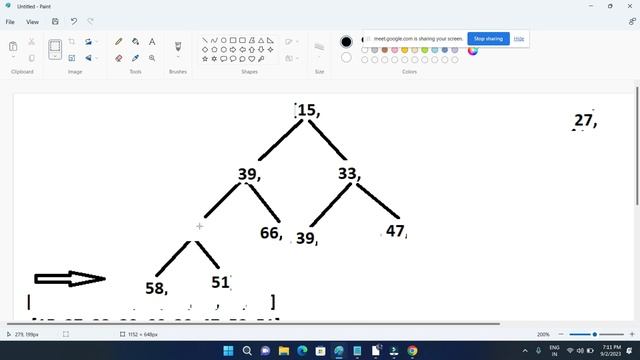The width and height of the screenshot is (640, 360).
Task: Expand the Paste dropdown arrow
Action: tap(13, 58)
